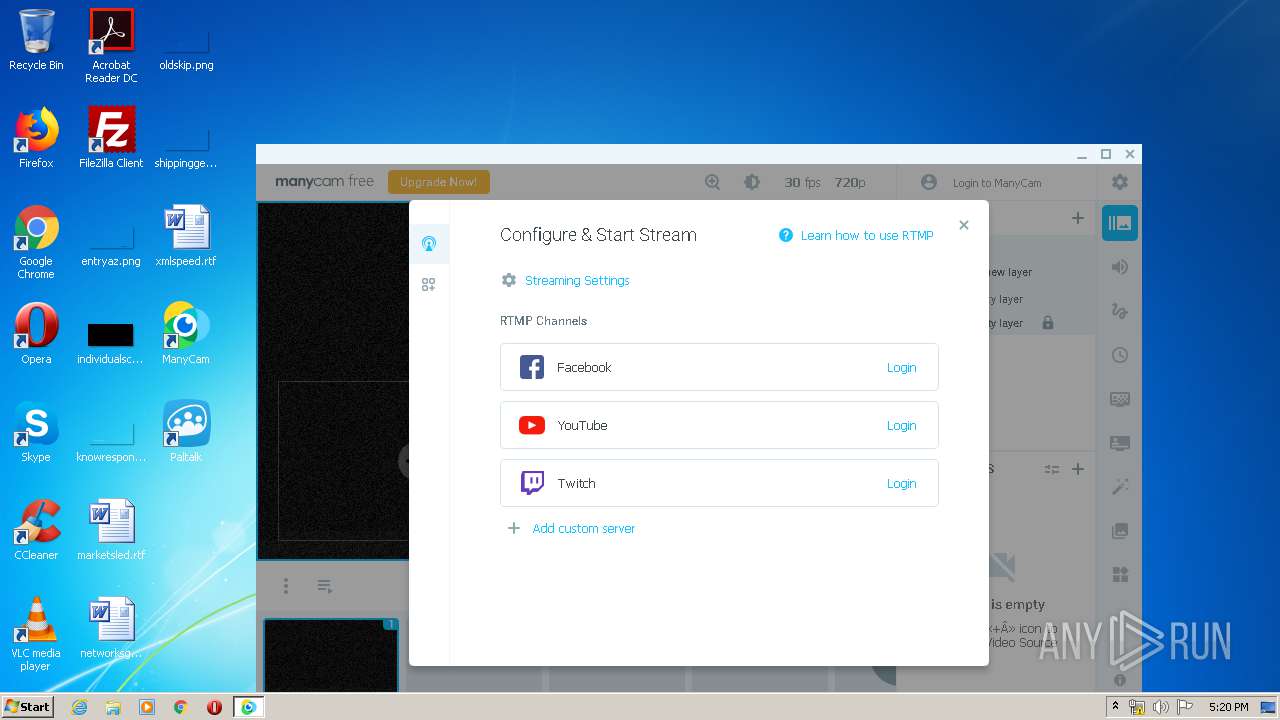Open the apps grid tab in dialog sidebar
The height and width of the screenshot is (720, 1280).
429,285
